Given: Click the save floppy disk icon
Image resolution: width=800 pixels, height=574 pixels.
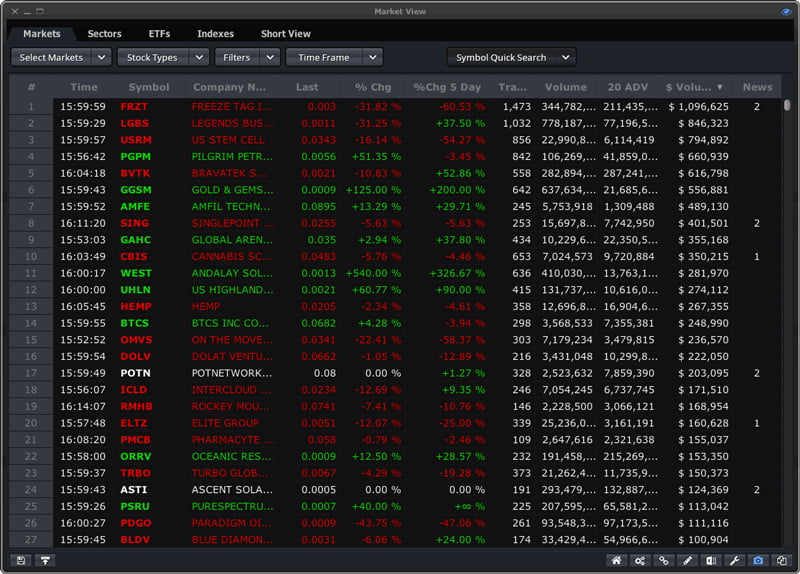Looking at the screenshot, I should (20, 561).
